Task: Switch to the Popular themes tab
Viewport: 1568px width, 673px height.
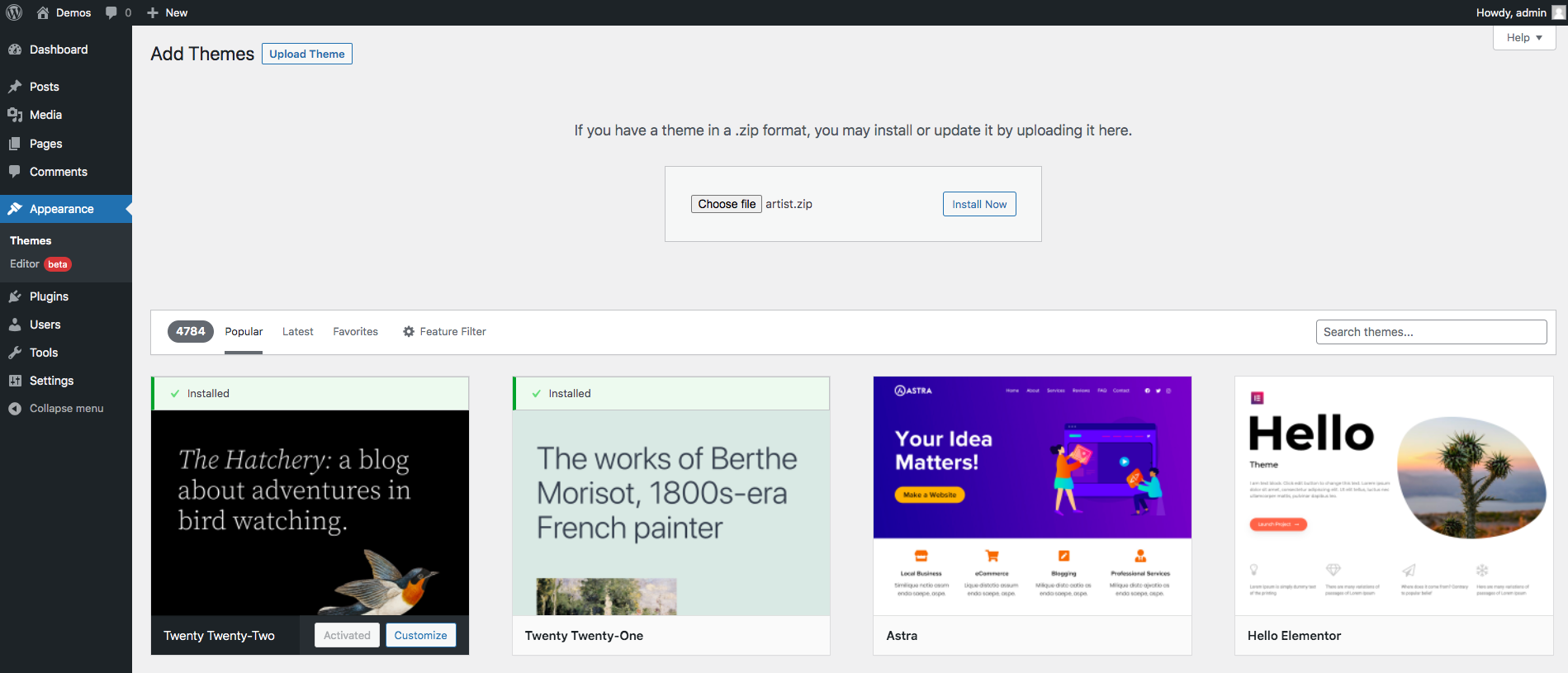Action: click(x=244, y=331)
